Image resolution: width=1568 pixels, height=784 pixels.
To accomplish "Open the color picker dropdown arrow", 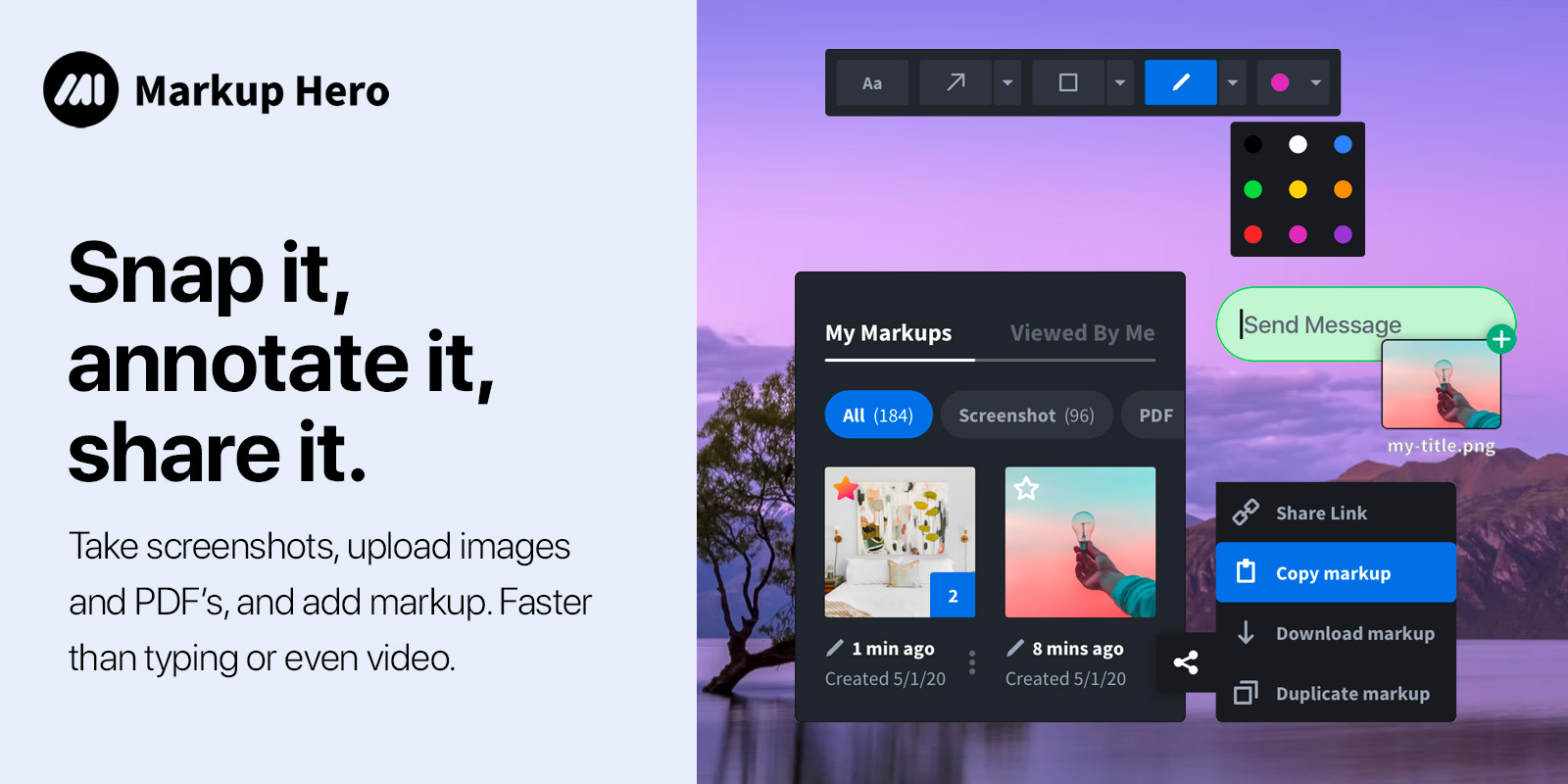I will [1316, 83].
